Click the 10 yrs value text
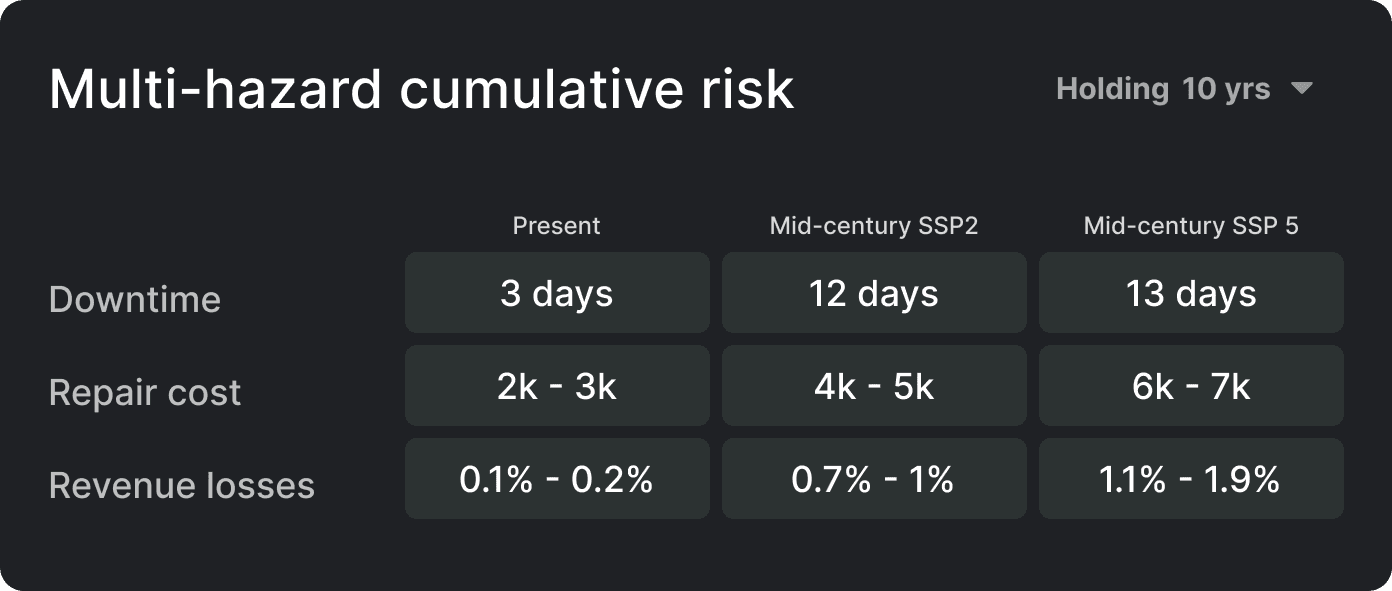 coord(1226,89)
